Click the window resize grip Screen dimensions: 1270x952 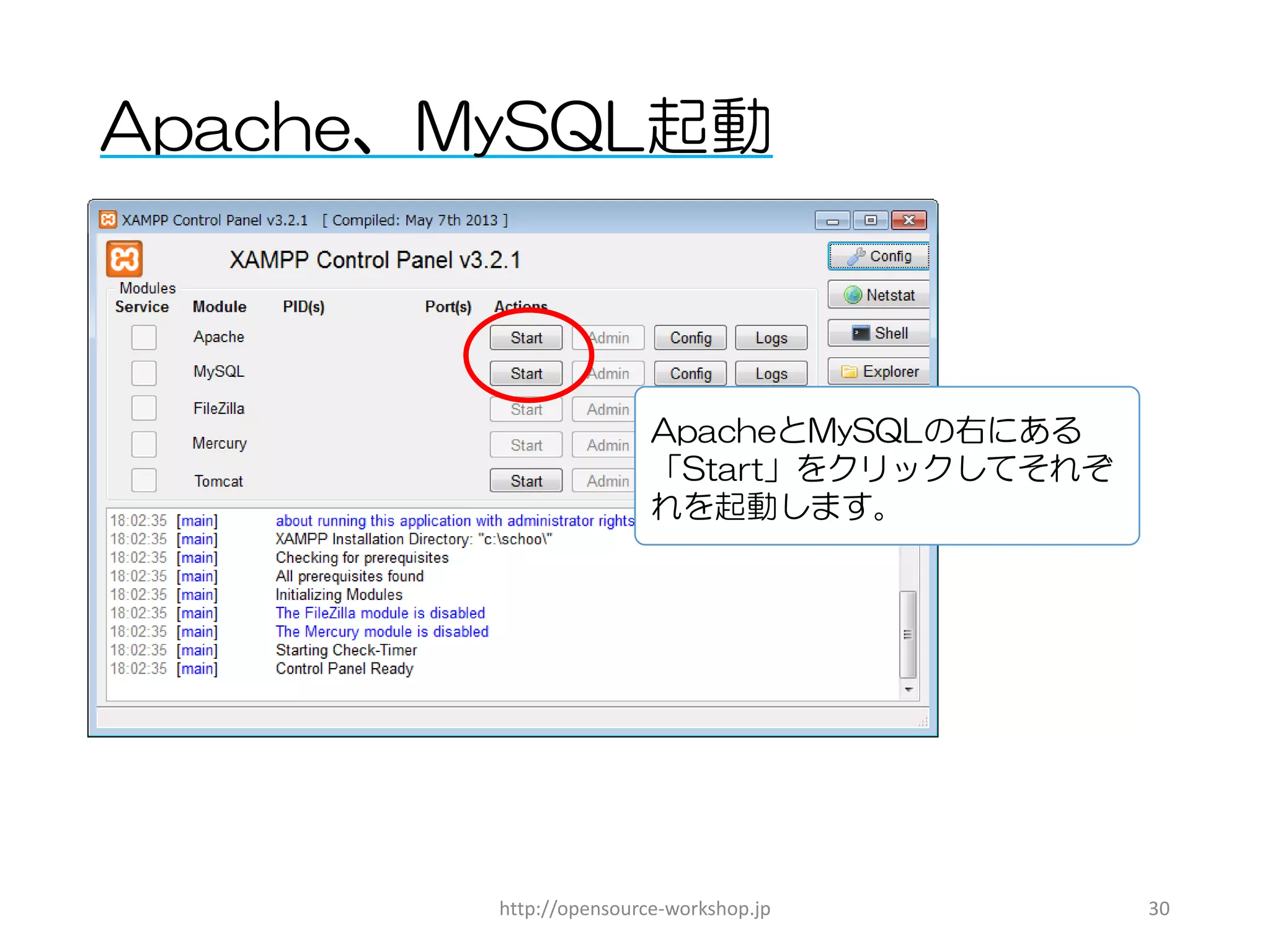coord(923,721)
